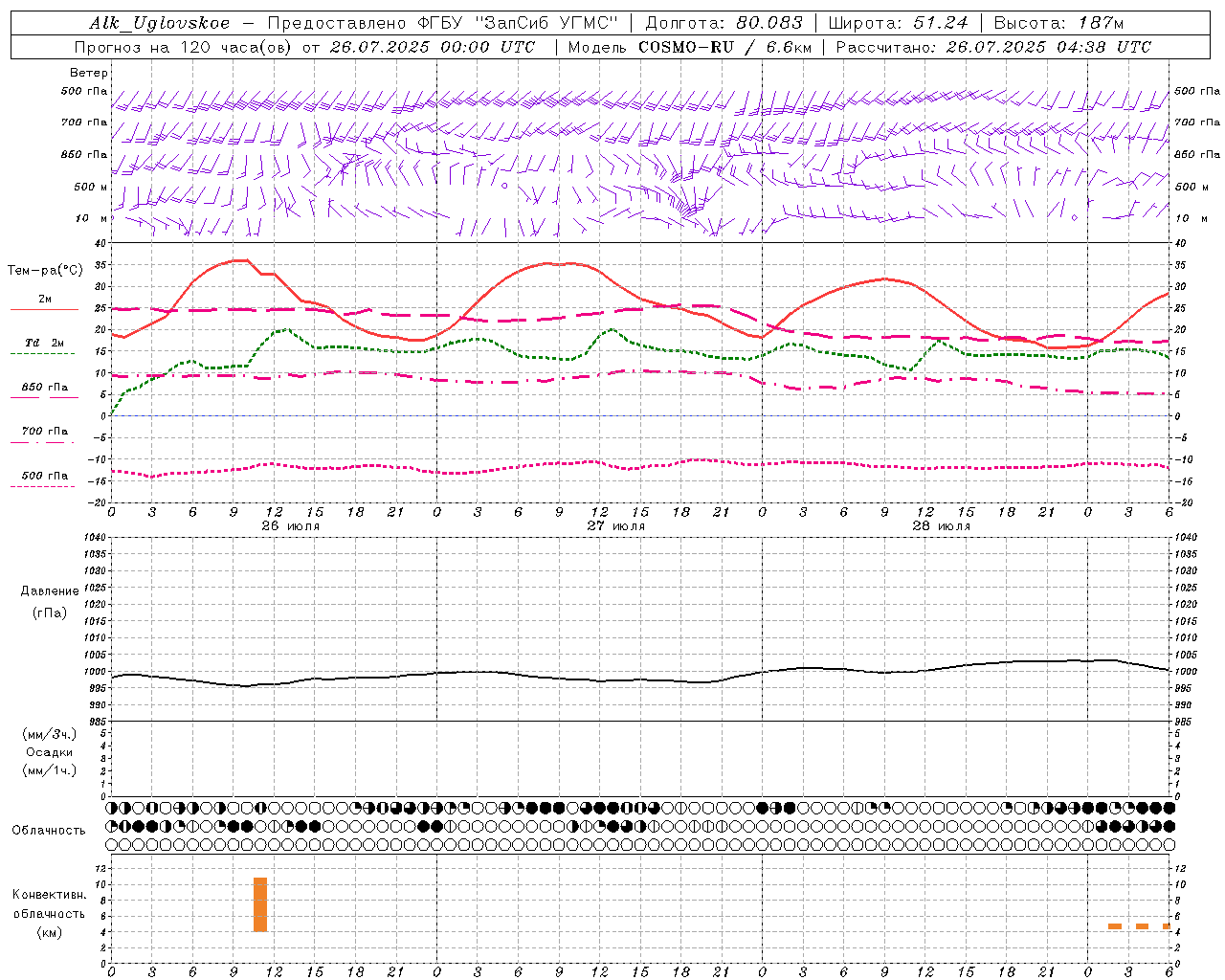Click the 500 м wind level label on the left
Viewport: 1225px width, 980px height.
pyautogui.click(x=90, y=187)
